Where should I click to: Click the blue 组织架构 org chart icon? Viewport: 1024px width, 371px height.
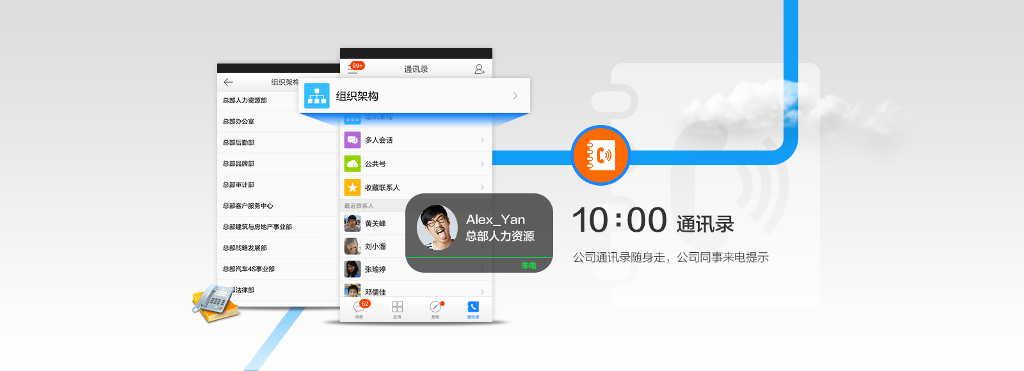pyautogui.click(x=317, y=96)
